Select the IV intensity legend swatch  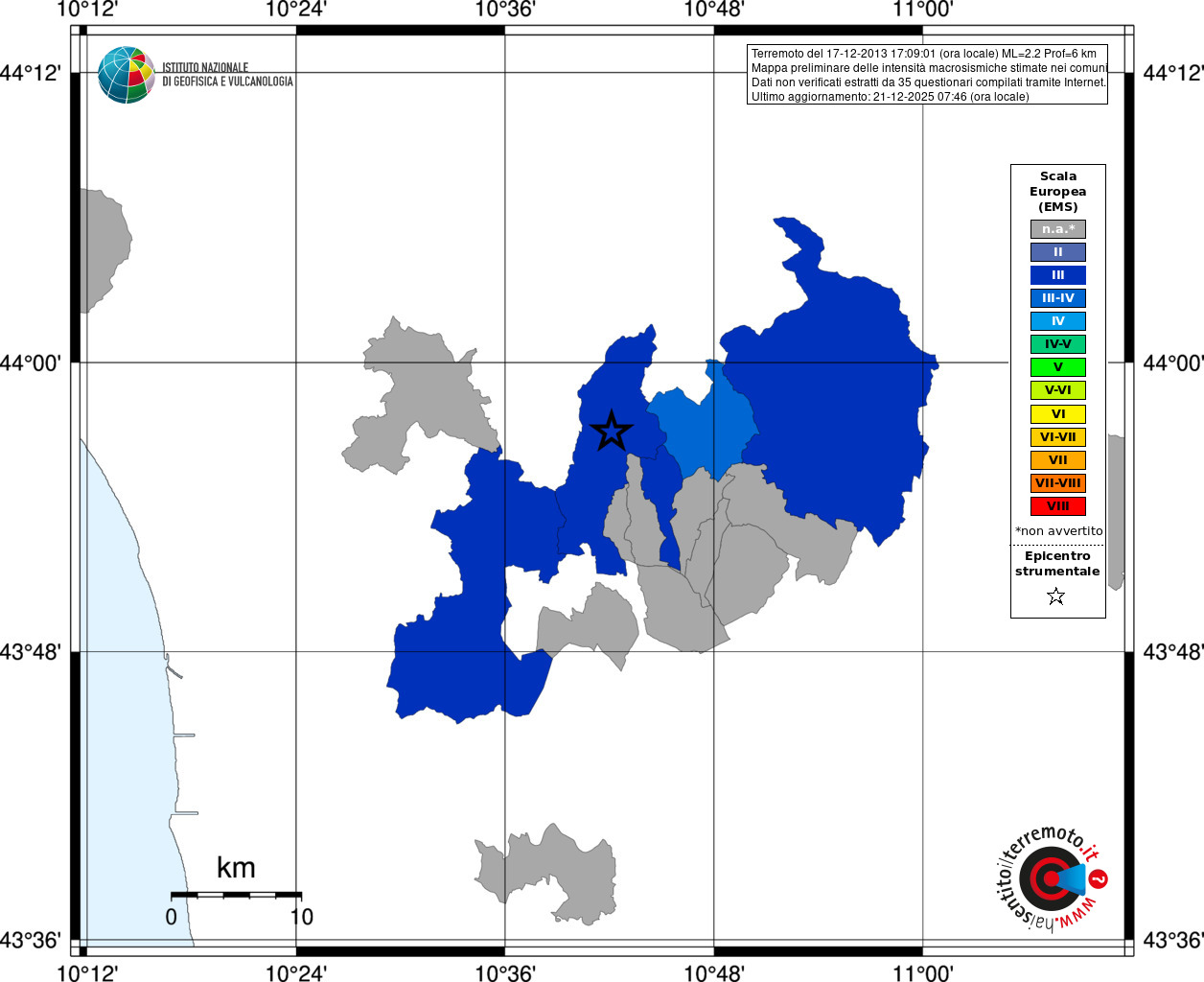[x=1058, y=321]
